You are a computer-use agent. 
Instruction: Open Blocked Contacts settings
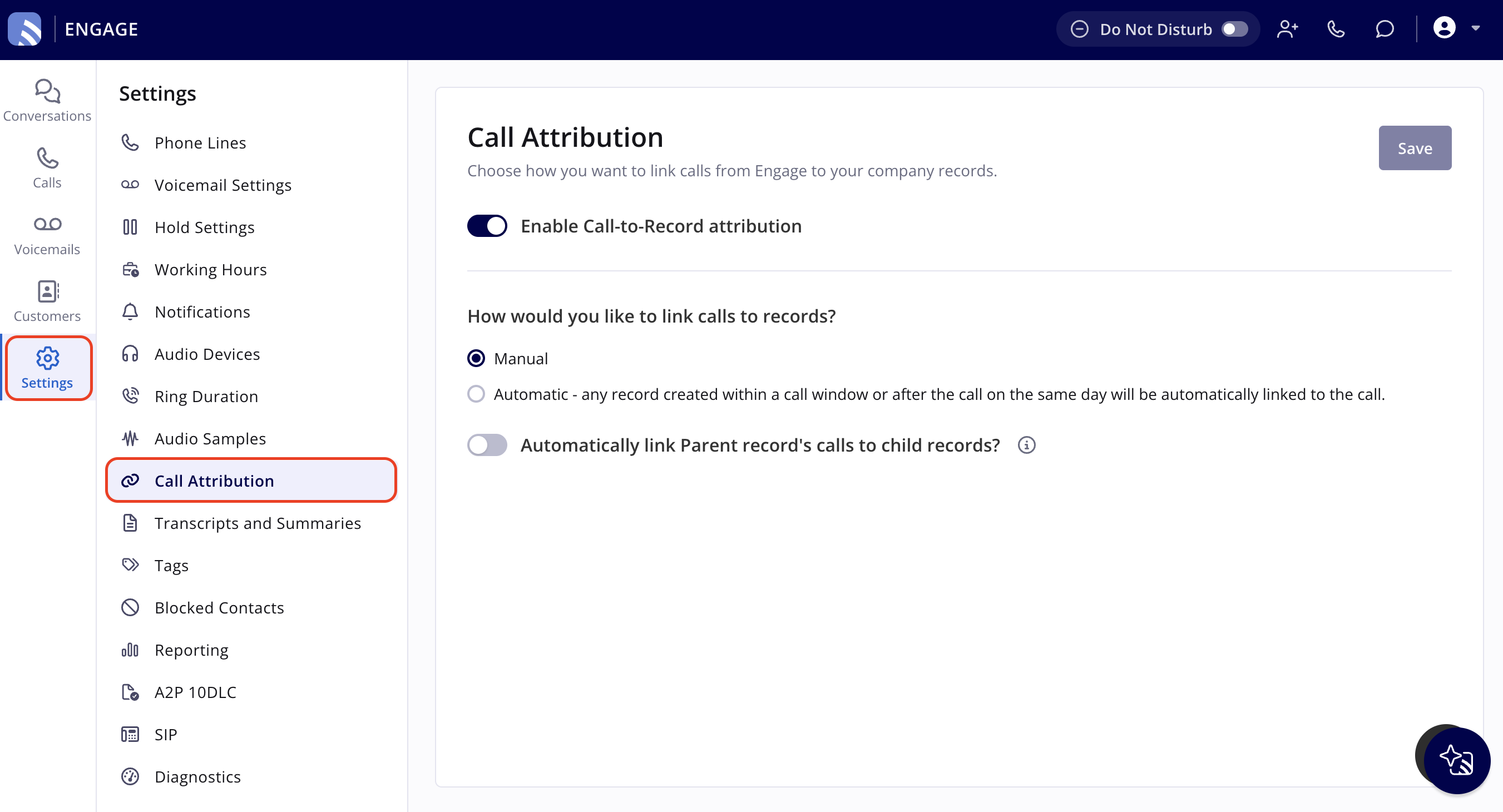[x=251, y=608]
